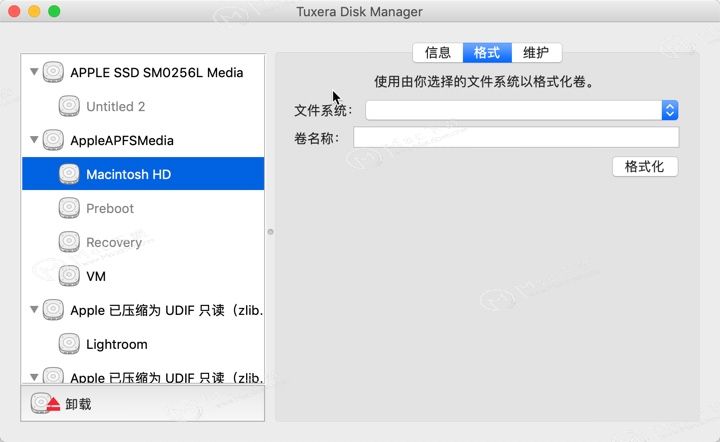Select the APPLE SSD SM0256L Media disk name
This screenshot has width=720, height=442.
(157, 73)
